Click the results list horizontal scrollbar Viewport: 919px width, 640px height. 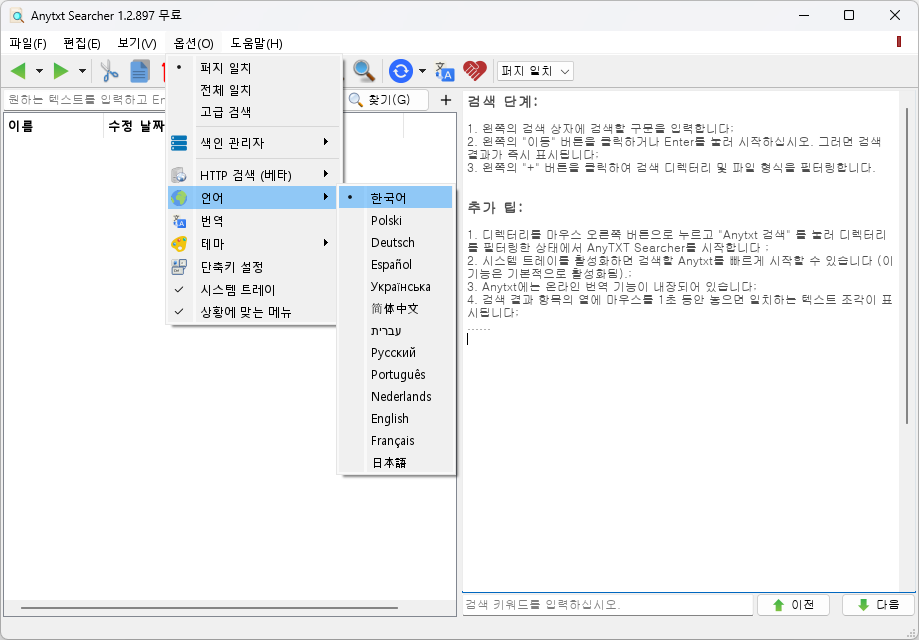[209, 608]
